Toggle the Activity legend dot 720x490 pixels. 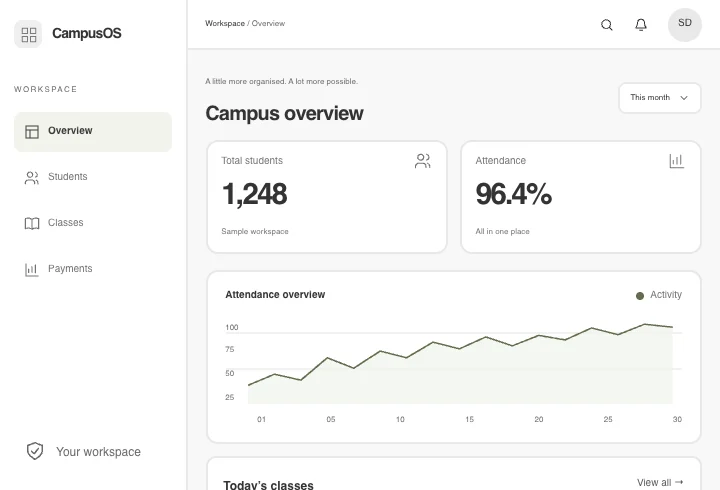640,296
